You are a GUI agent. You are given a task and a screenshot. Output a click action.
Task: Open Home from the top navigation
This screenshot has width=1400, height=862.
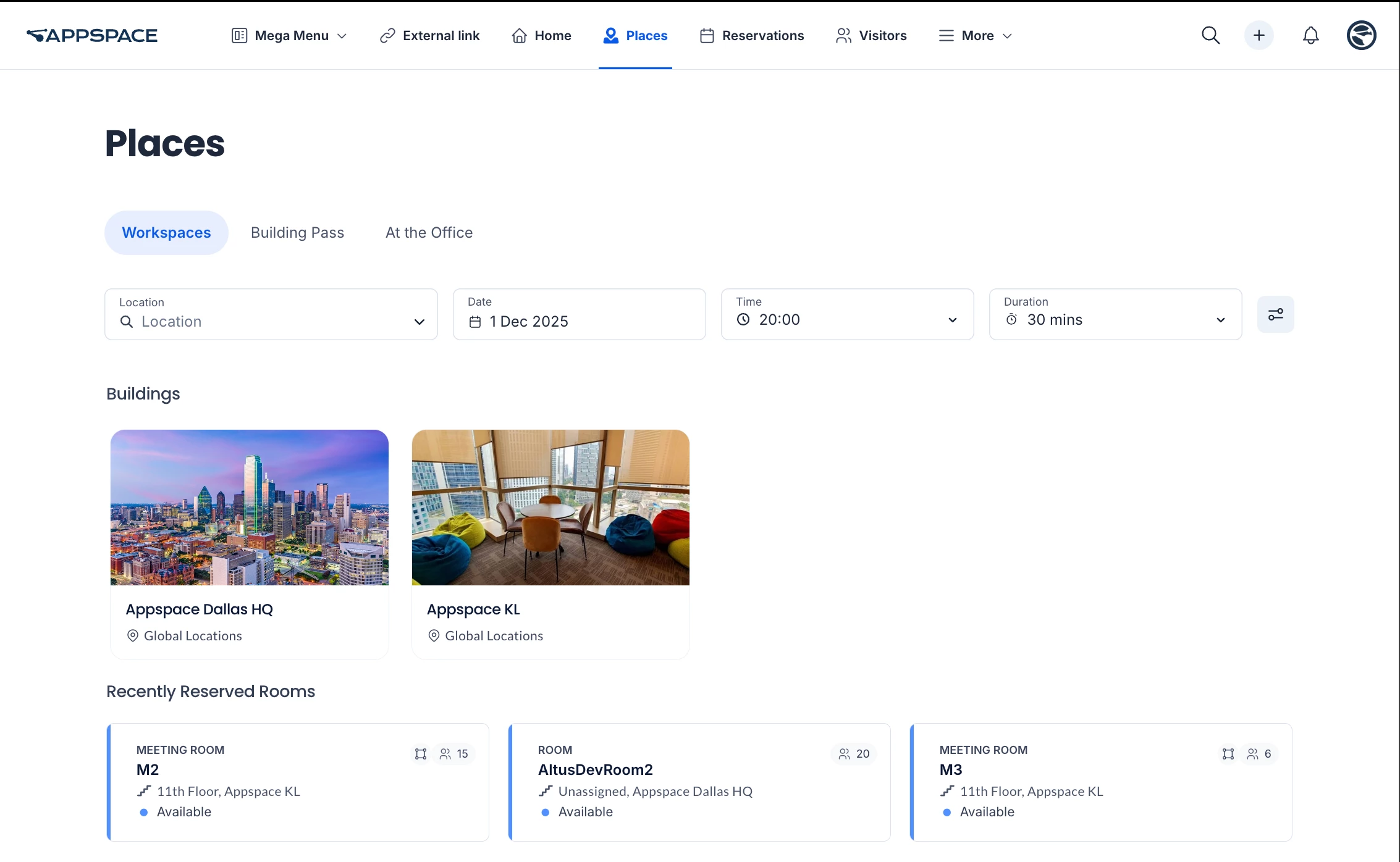tap(541, 36)
